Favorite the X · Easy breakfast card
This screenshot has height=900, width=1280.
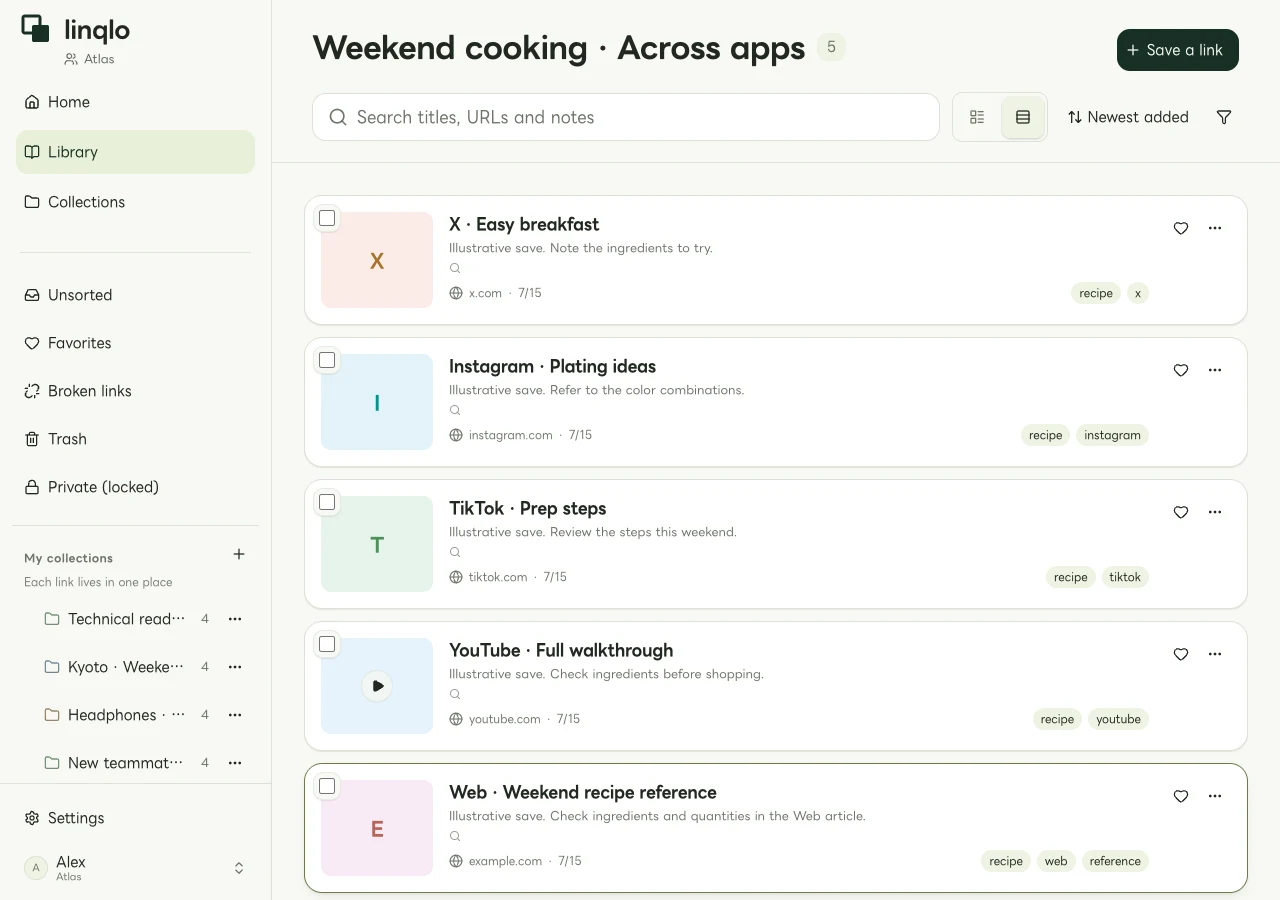1181,228
